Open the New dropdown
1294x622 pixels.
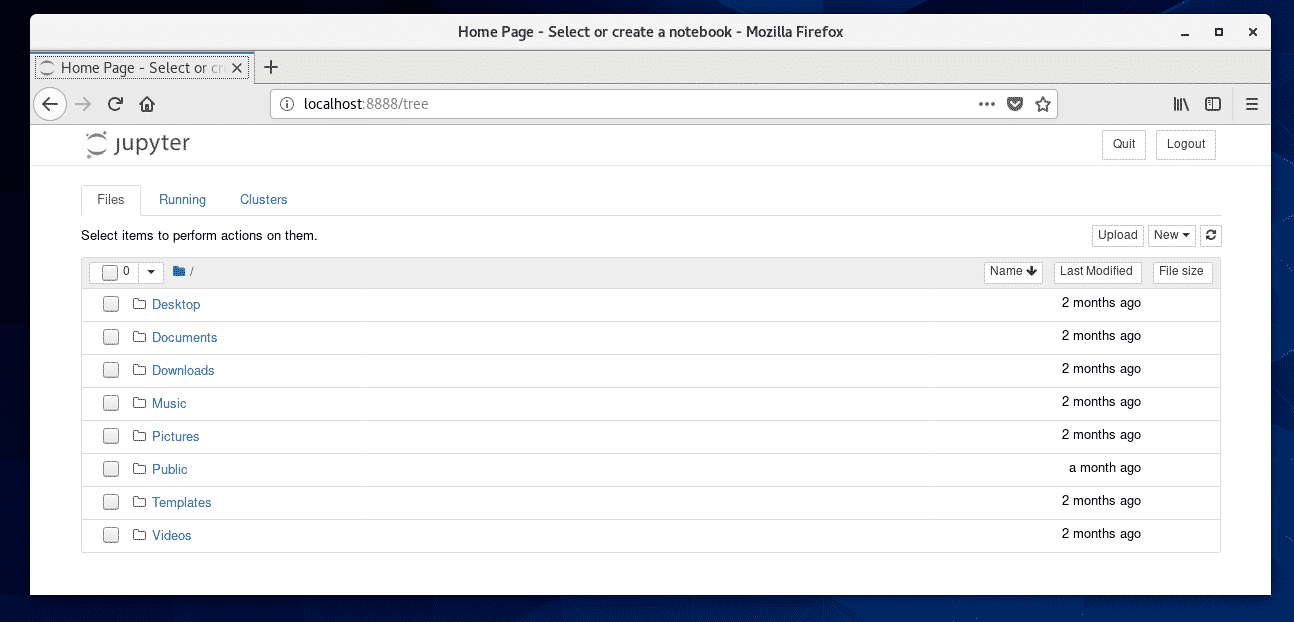[x=1171, y=235]
